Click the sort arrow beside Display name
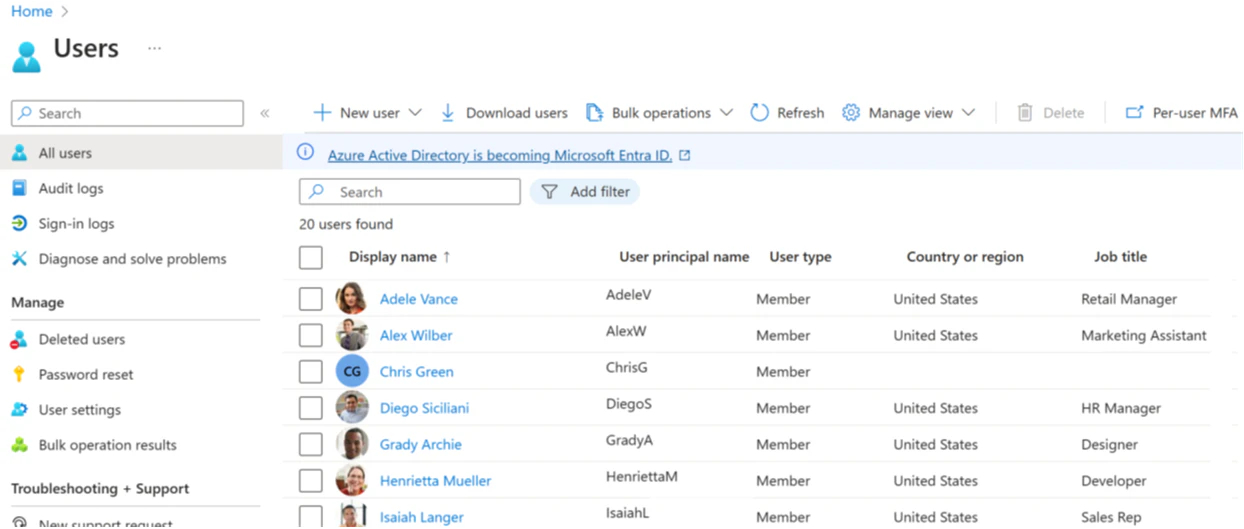The height and width of the screenshot is (529, 1244). 446,257
